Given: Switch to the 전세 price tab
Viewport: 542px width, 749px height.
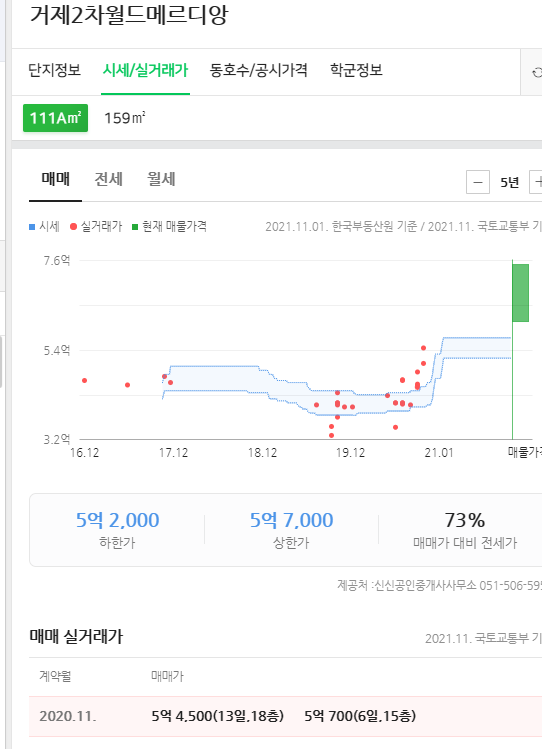Looking at the screenshot, I should pos(108,179).
